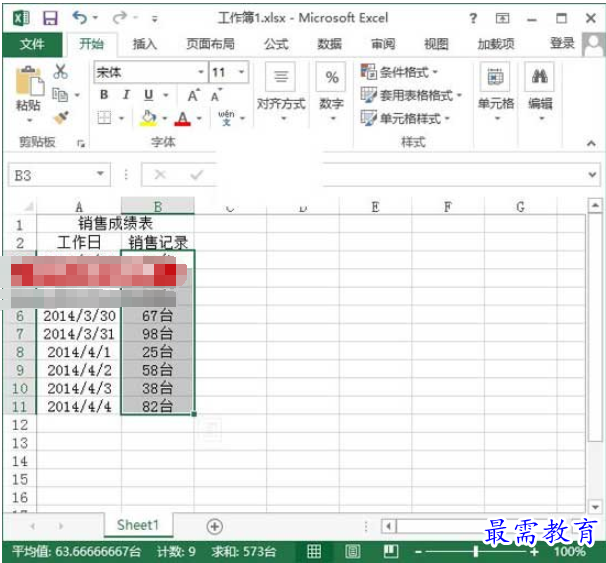Expand underline style dropdown arrow

click(166, 95)
